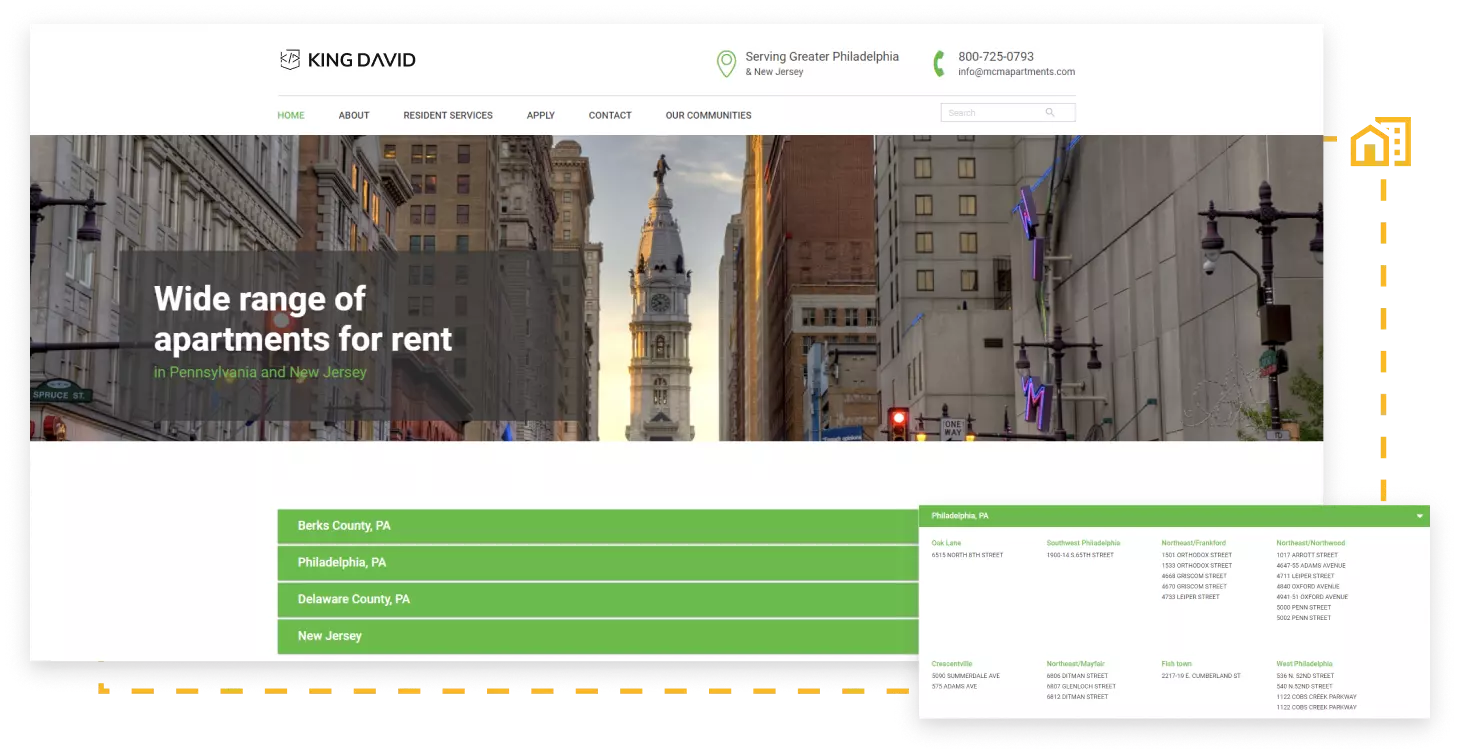
Task: Call the 800-725-0793 phone number link
Action: (x=996, y=57)
